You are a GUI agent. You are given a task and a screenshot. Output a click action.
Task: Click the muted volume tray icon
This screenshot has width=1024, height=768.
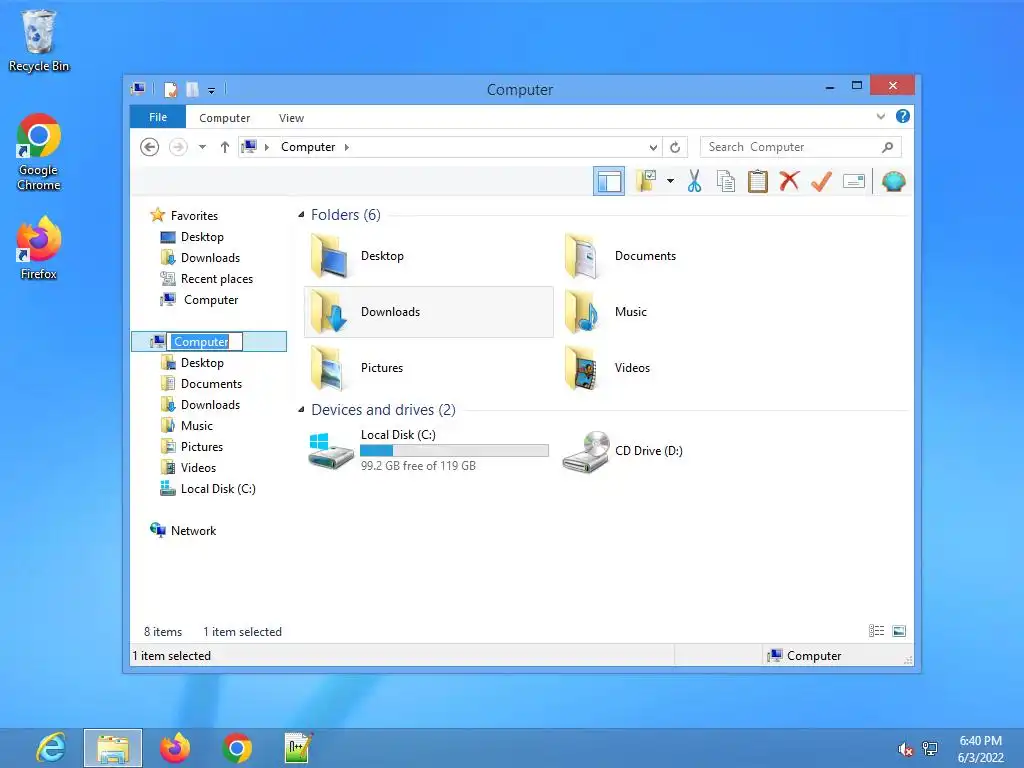coord(905,749)
